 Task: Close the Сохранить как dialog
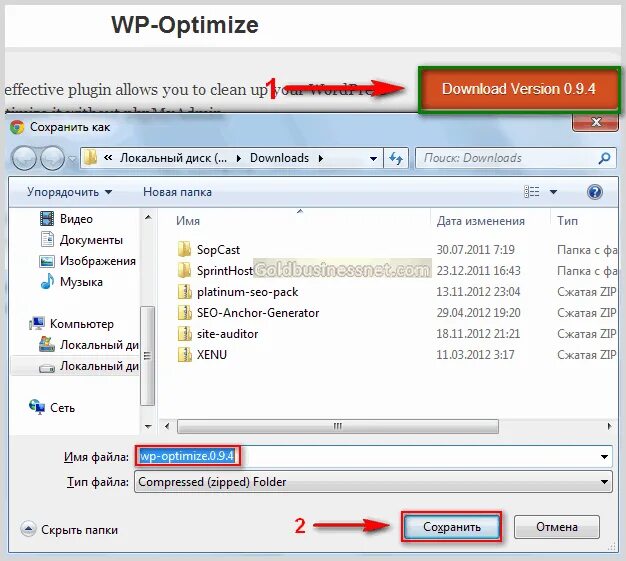(596, 122)
